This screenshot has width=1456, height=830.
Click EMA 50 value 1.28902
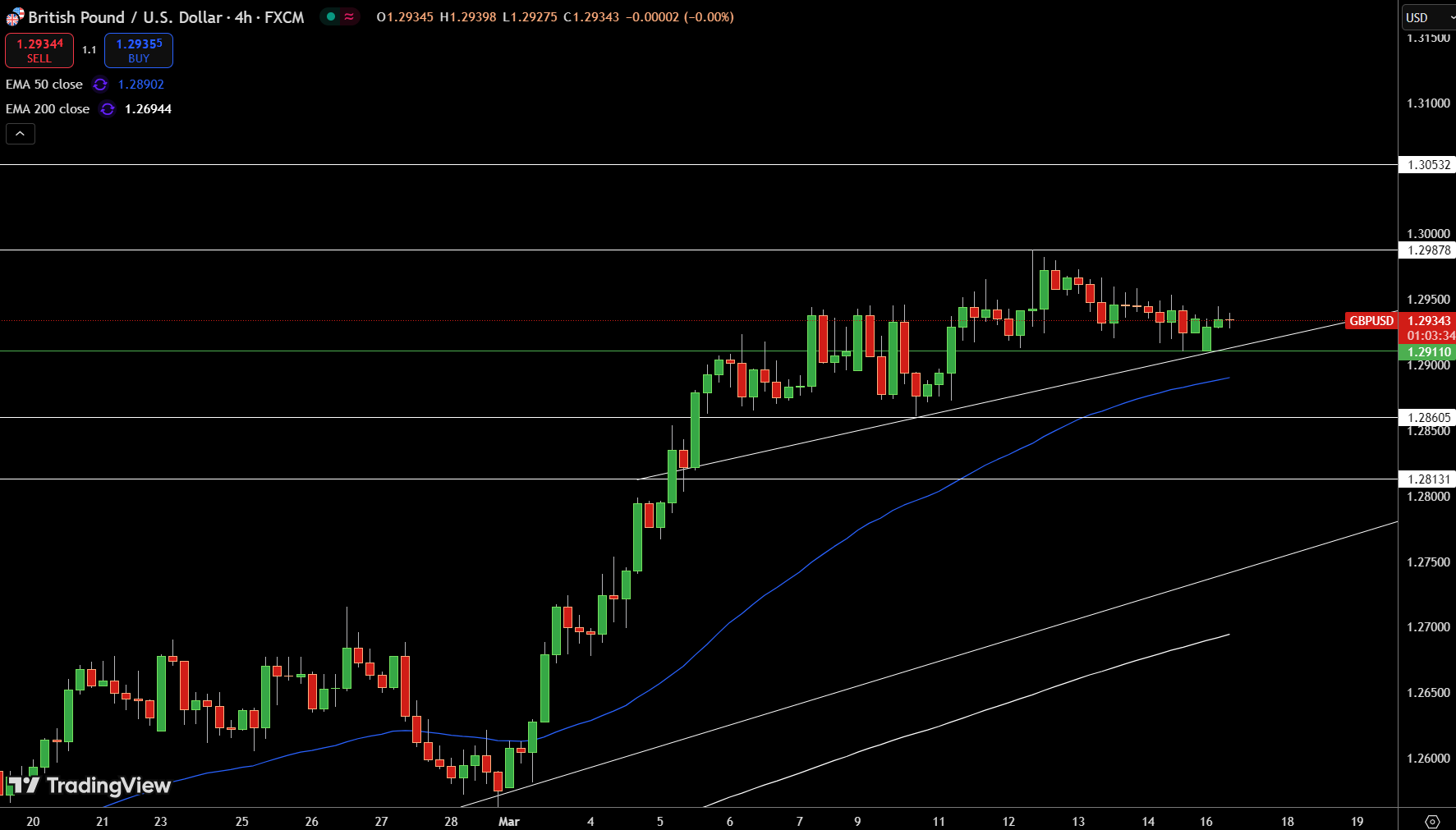[141, 85]
